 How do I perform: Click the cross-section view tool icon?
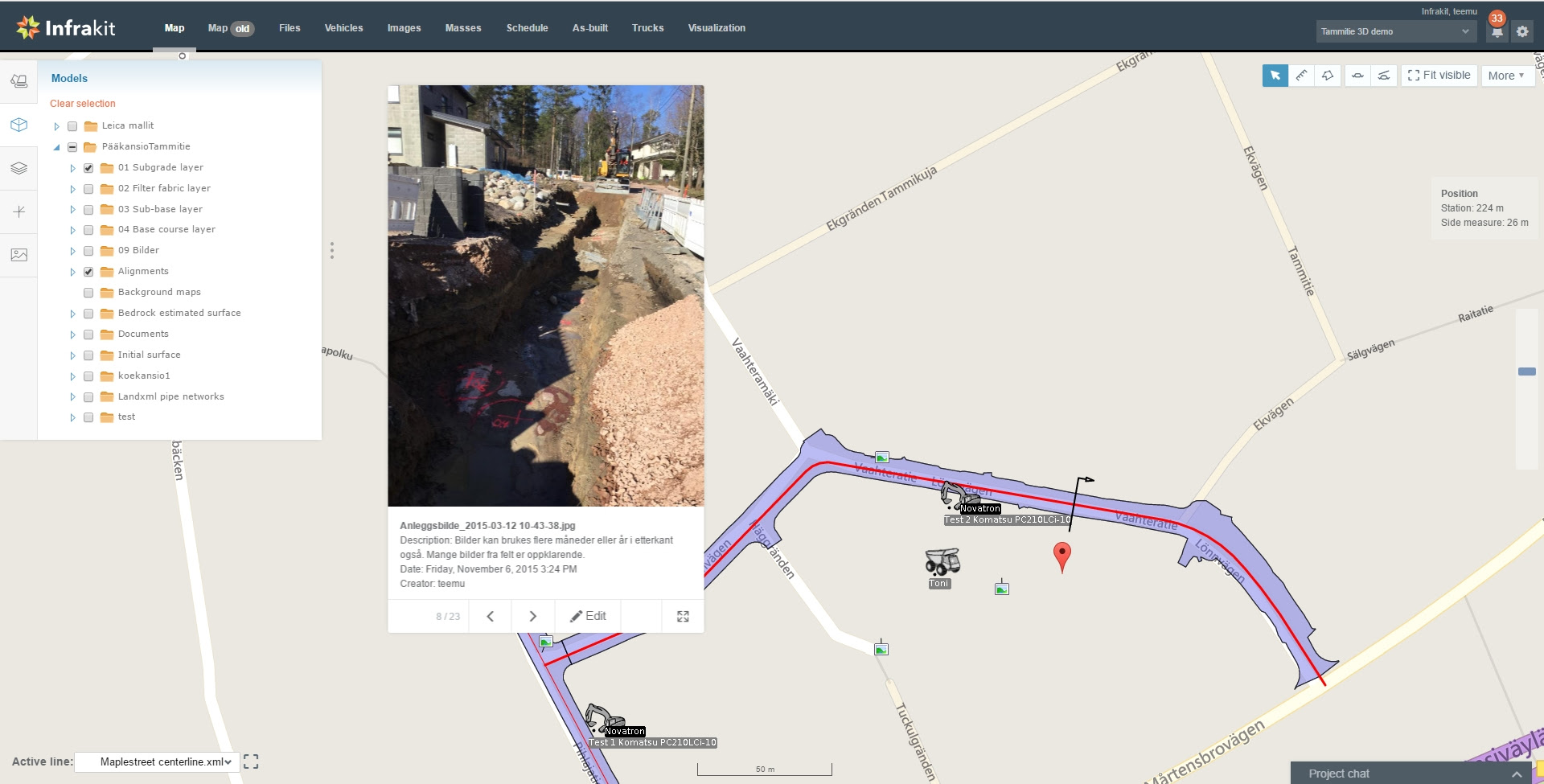(x=1357, y=76)
